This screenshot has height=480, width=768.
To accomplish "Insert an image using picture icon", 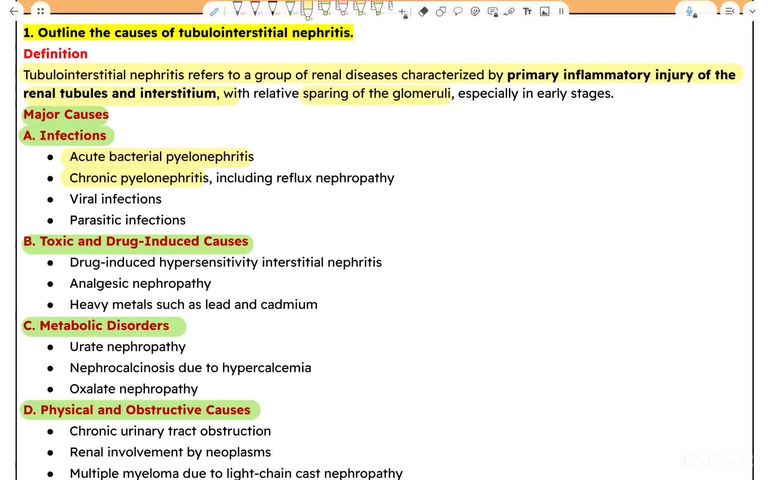I will [x=544, y=12].
